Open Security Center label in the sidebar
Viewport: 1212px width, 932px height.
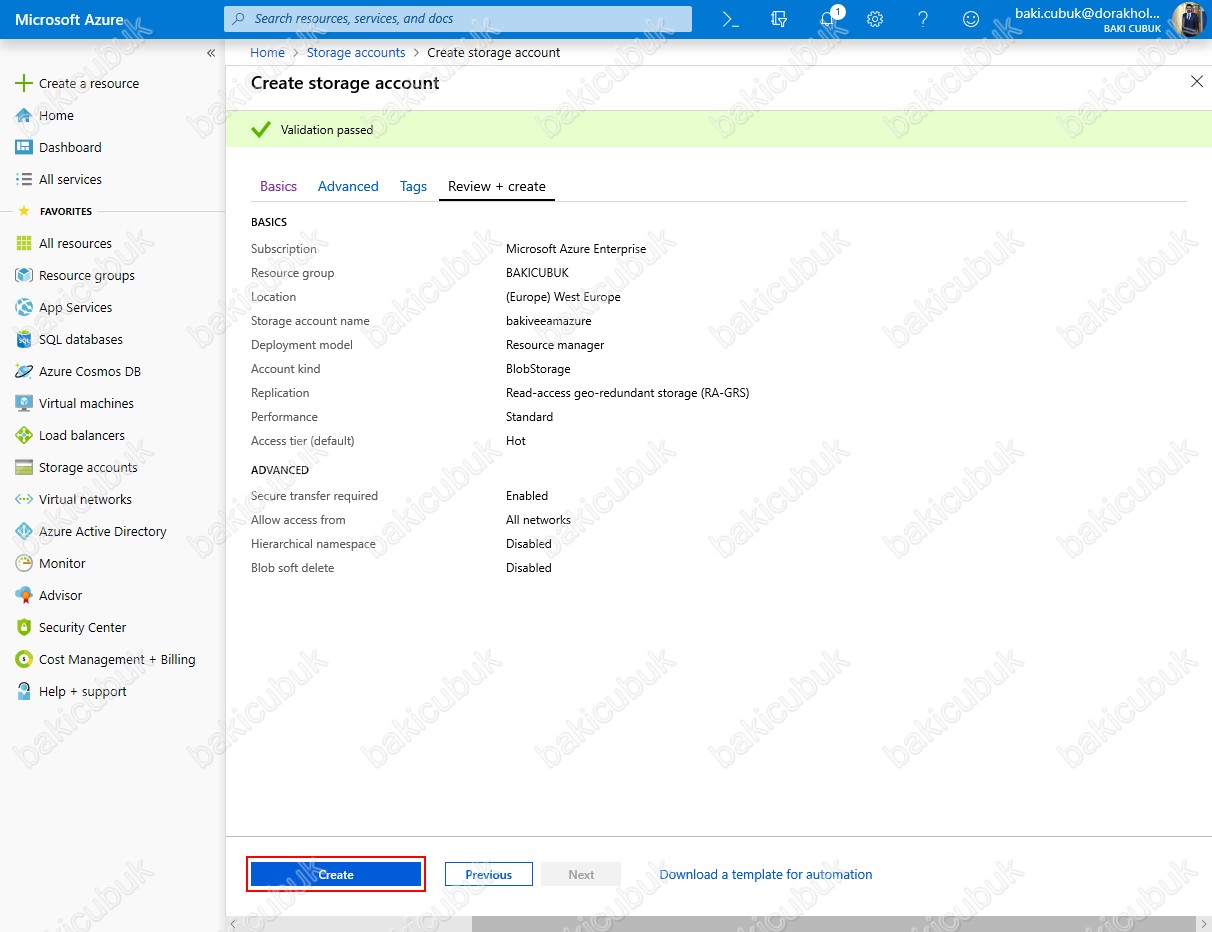(x=82, y=627)
